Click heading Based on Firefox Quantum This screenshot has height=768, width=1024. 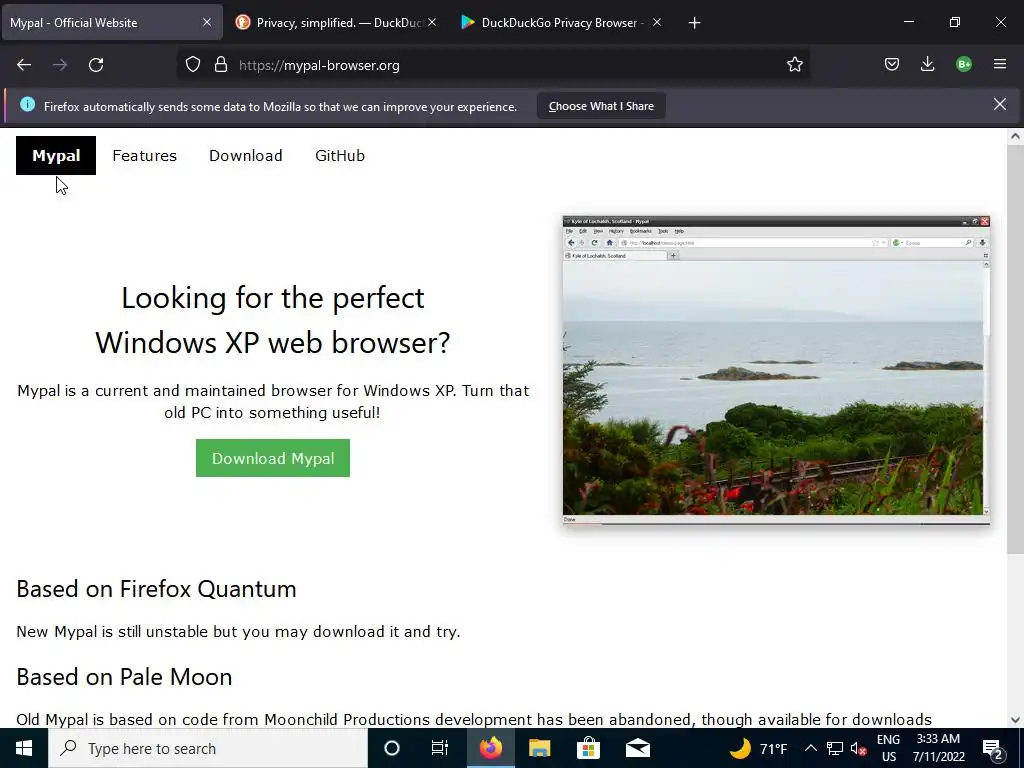coord(156,589)
